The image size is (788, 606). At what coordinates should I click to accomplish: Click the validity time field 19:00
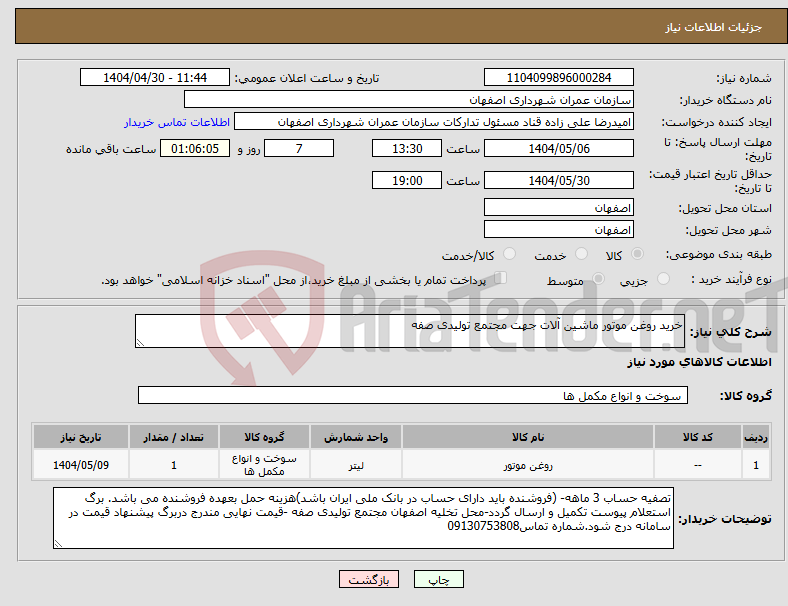coord(407,180)
